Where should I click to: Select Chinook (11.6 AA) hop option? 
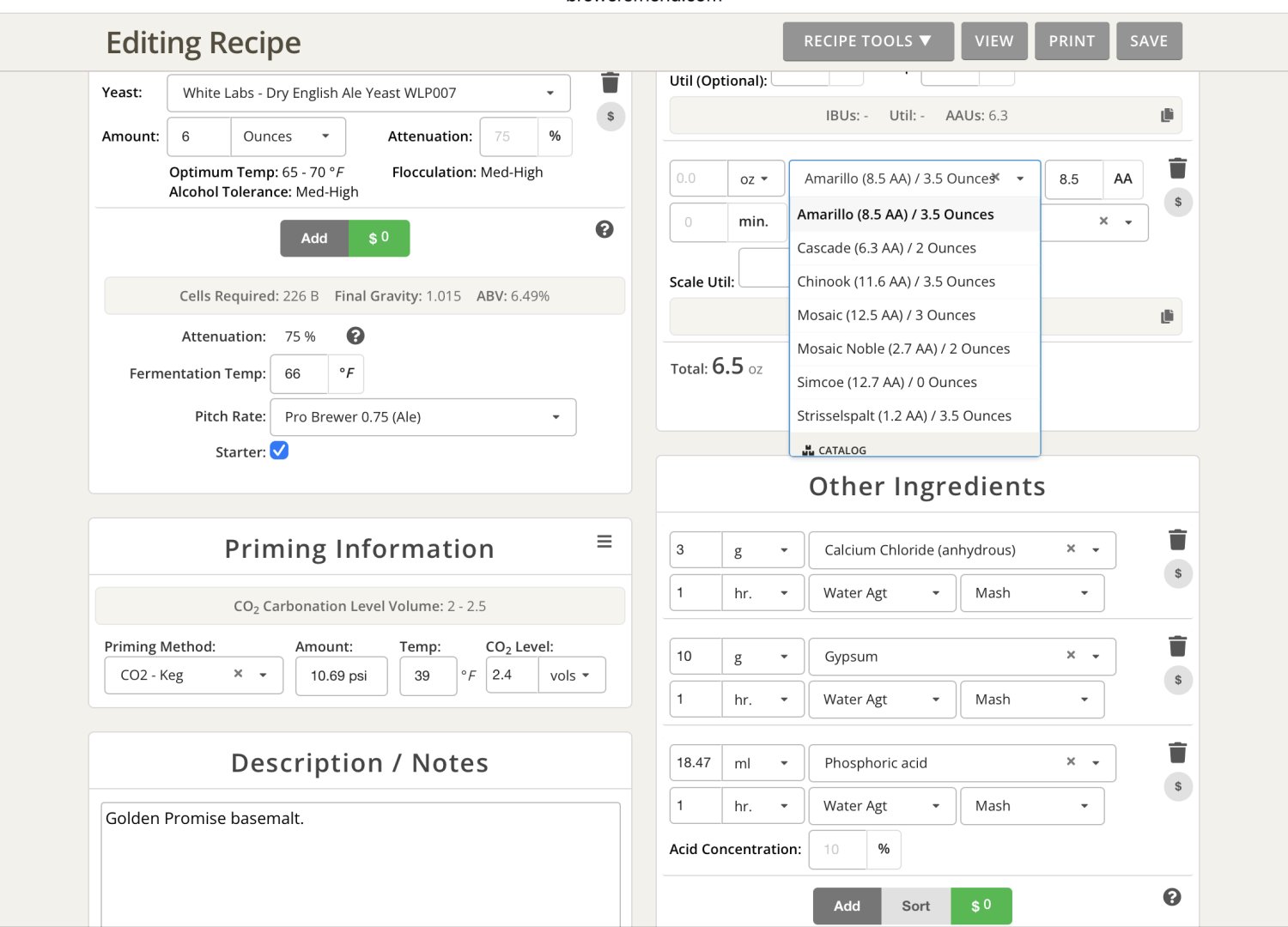914,282
